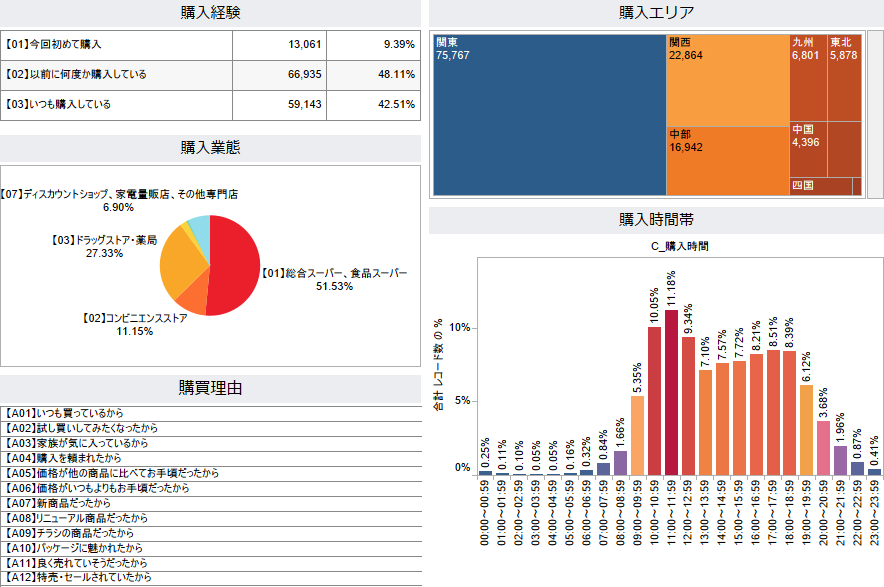Select the 関西 area tile
This screenshot has height=587, width=884.
pos(728,81)
